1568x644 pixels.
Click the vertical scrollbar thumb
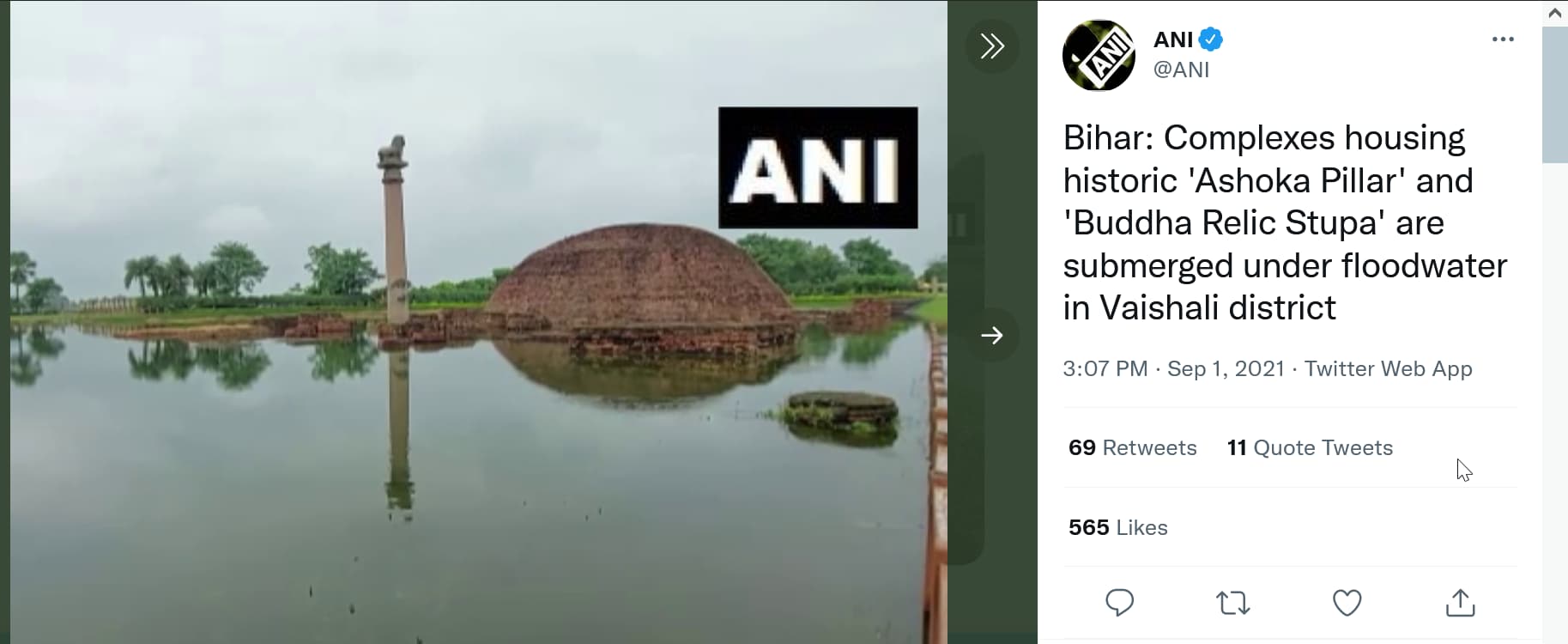(x=1555, y=94)
